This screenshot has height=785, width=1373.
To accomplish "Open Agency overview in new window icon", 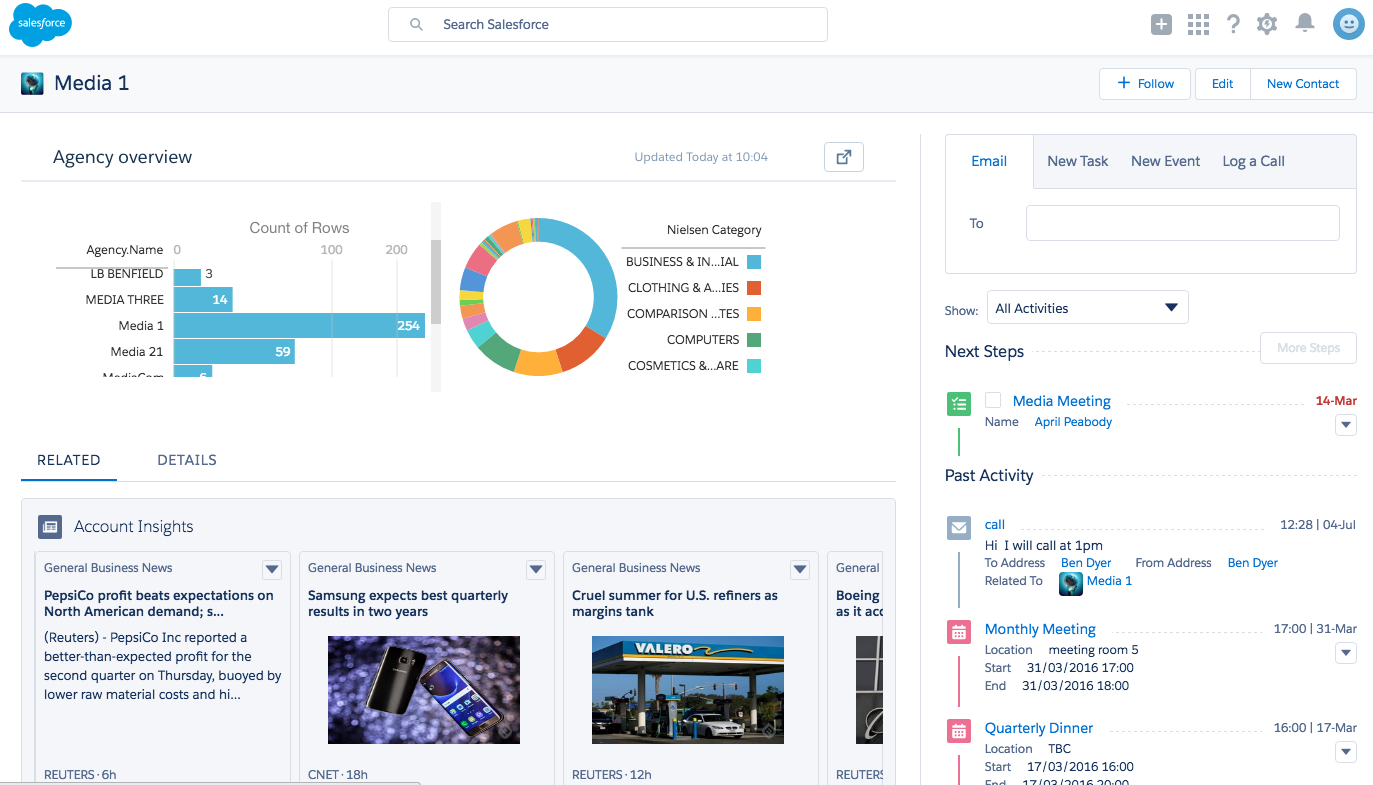I will pyautogui.click(x=843, y=157).
